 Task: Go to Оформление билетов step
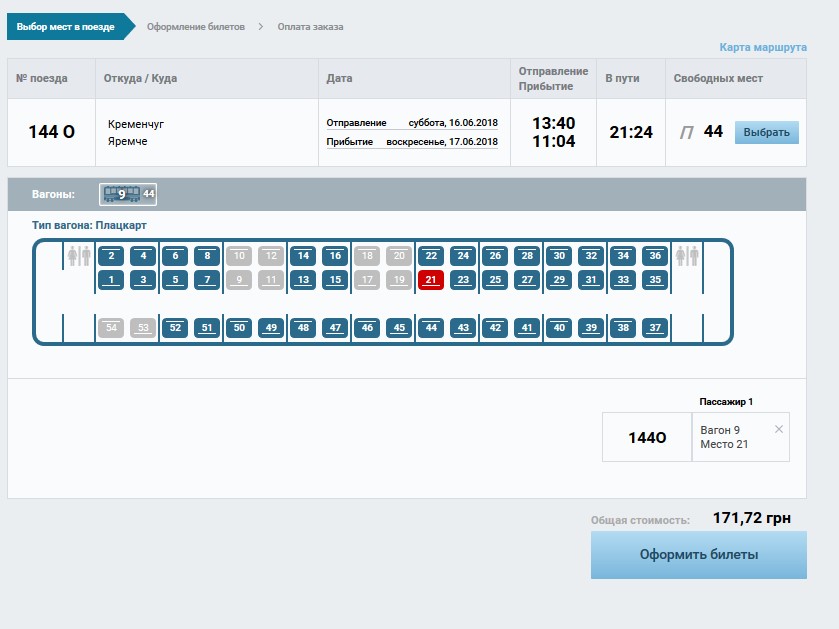click(x=195, y=27)
